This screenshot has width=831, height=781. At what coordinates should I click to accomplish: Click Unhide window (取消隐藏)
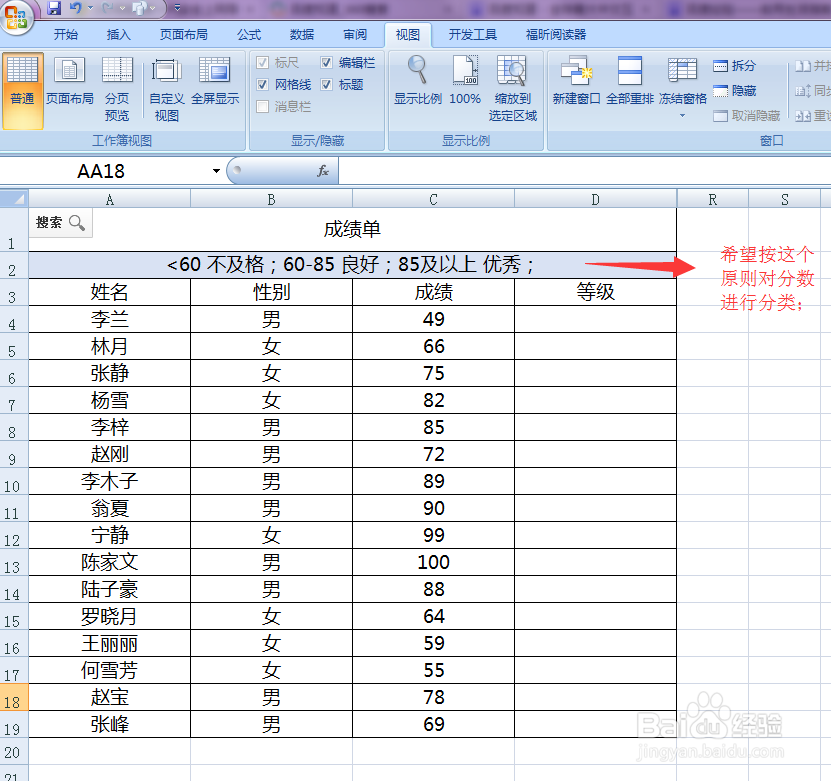[746, 116]
